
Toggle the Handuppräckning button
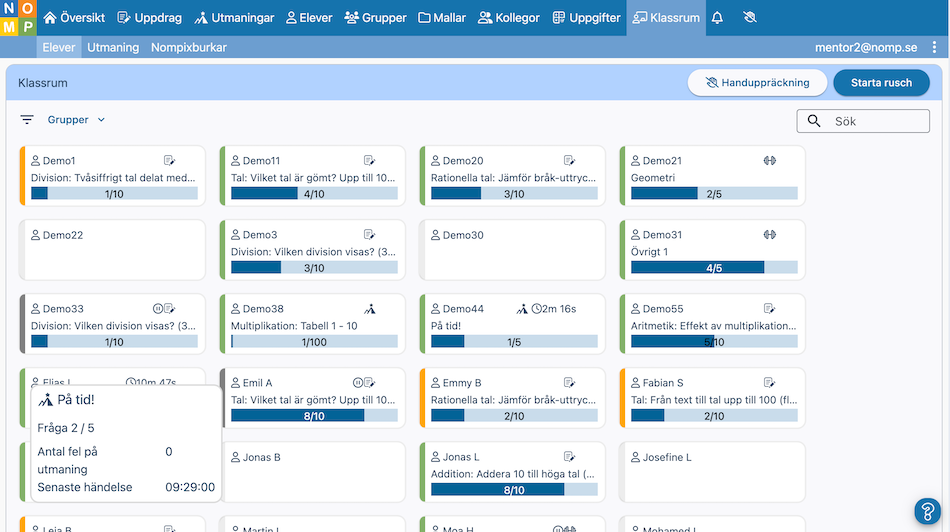(757, 82)
